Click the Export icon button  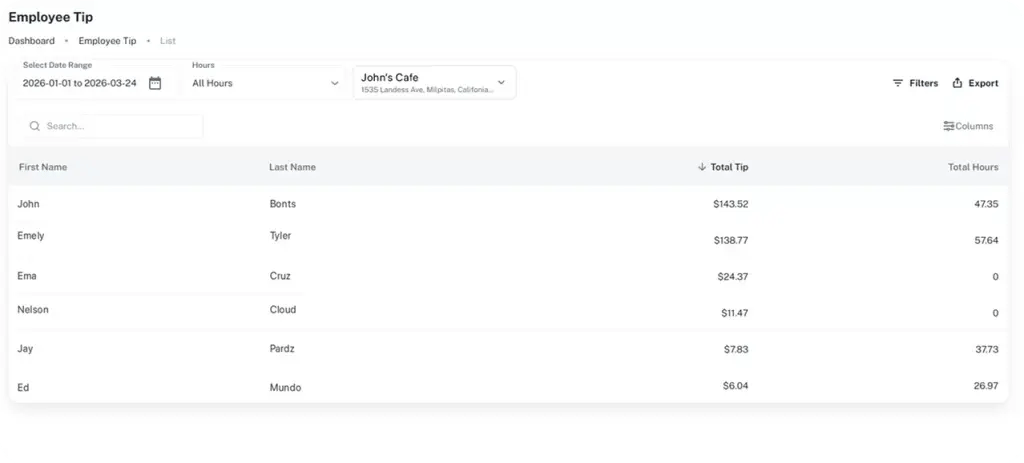click(x=975, y=83)
